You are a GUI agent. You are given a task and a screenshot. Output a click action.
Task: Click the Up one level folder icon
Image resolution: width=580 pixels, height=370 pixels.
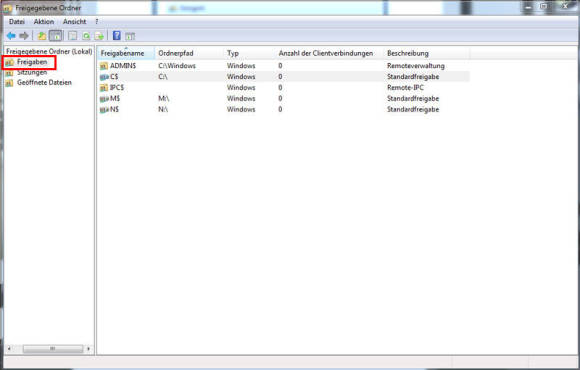[42, 36]
